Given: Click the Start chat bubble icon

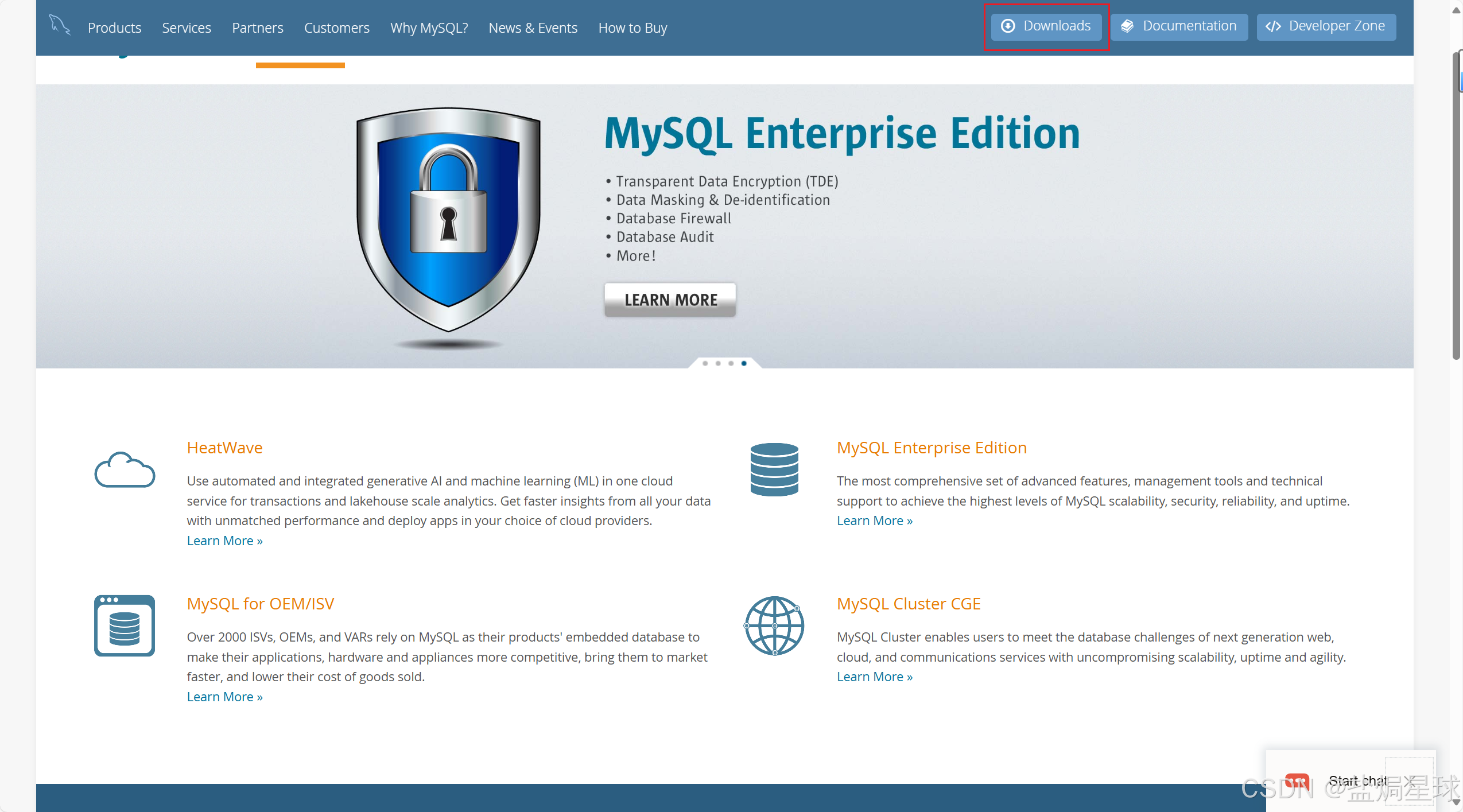Looking at the screenshot, I should click(1297, 782).
